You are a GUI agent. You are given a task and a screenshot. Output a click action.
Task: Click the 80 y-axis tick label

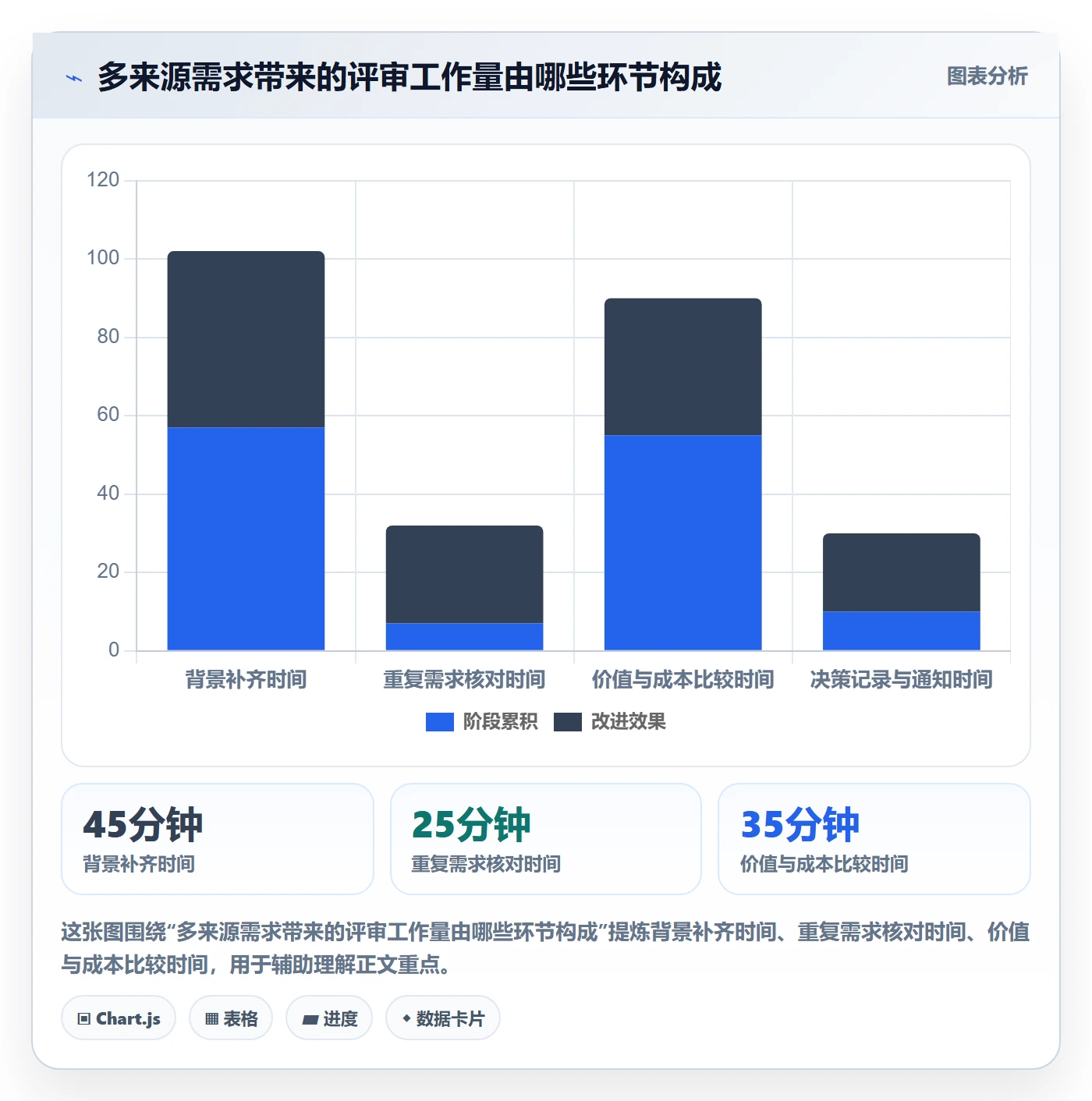click(108, 337)
